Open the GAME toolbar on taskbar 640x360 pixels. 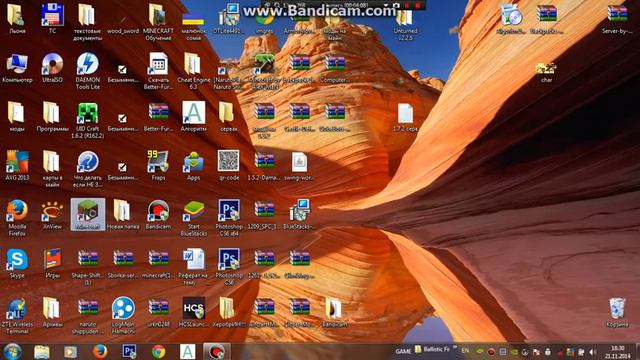point(403,351)
